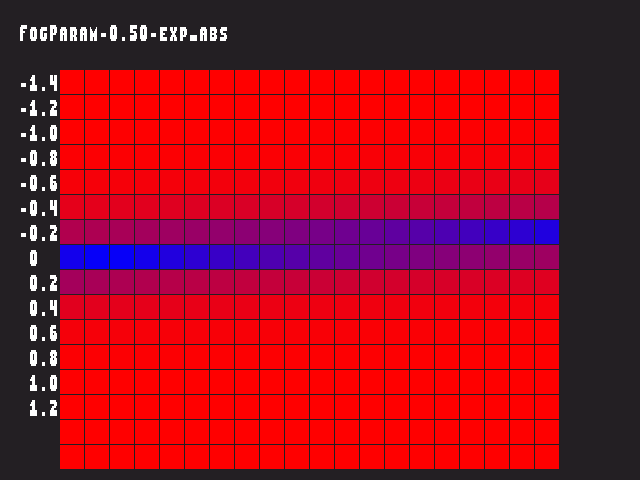Click the row label 0.6
Screen dimensions: 640x480
[44, 333]
